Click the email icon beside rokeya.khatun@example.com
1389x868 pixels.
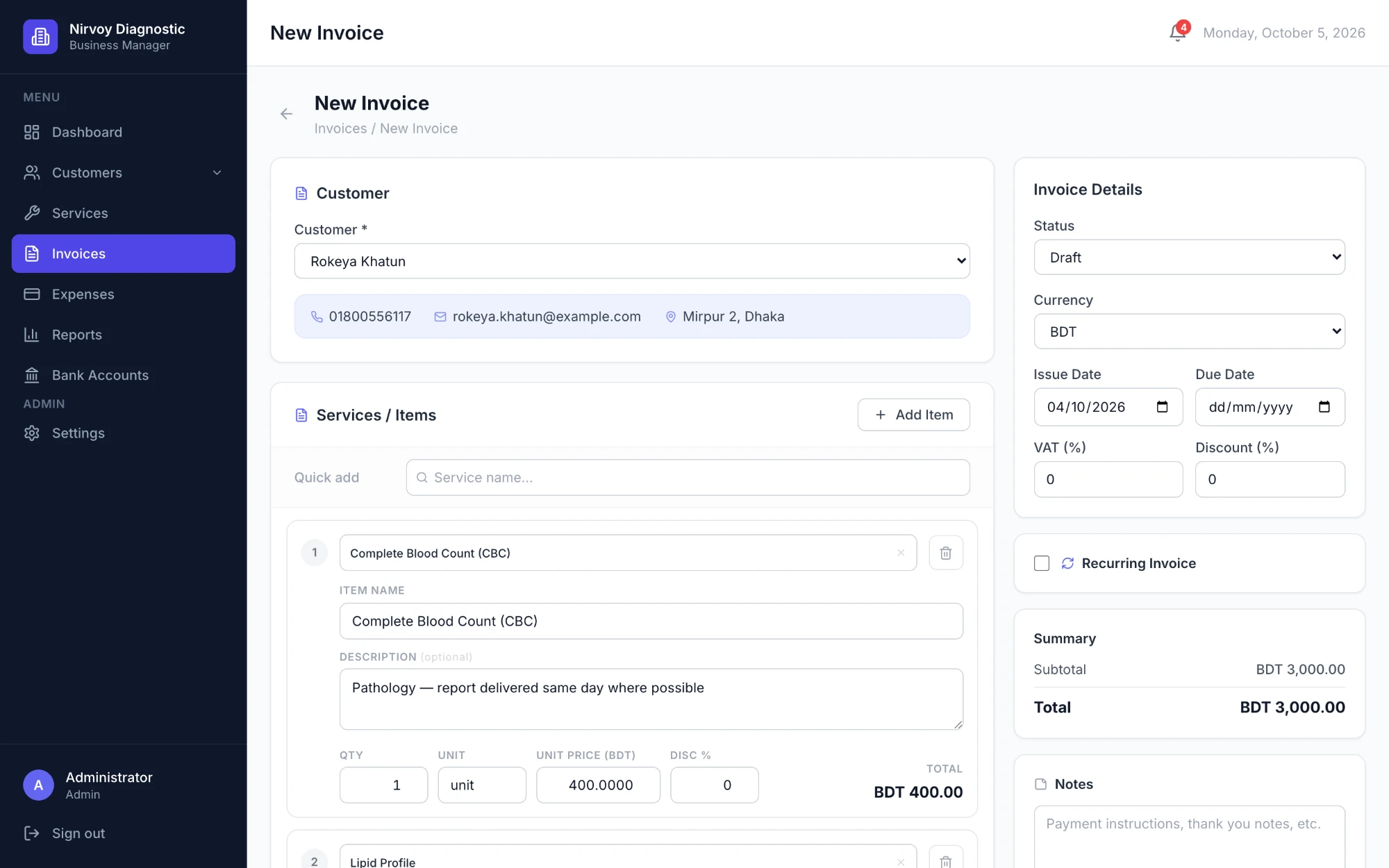point(440,317)
